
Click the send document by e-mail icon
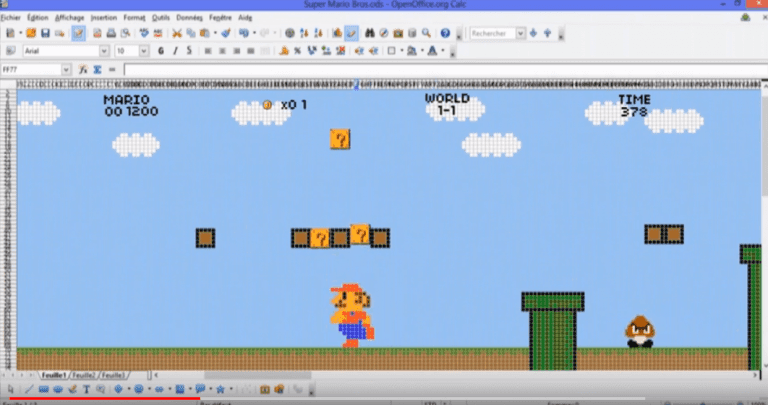coord(60,33)
